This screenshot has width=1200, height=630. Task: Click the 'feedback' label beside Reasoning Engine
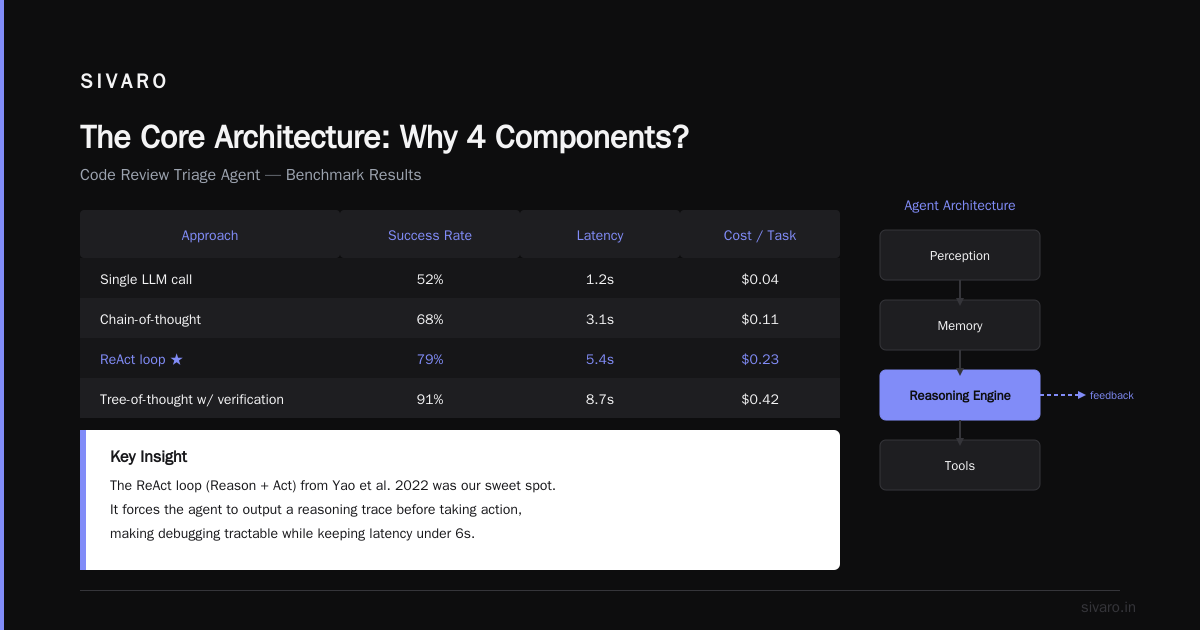pos(1112,395)
